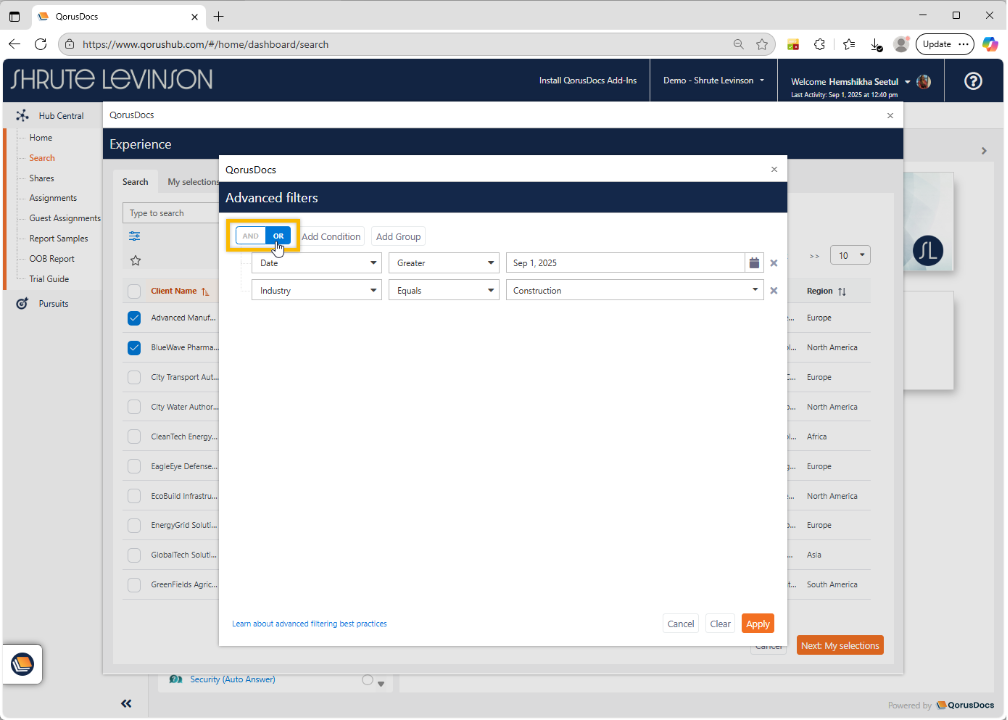
Task: Open advanced filtering best practices link
Action: pos(309,624)
